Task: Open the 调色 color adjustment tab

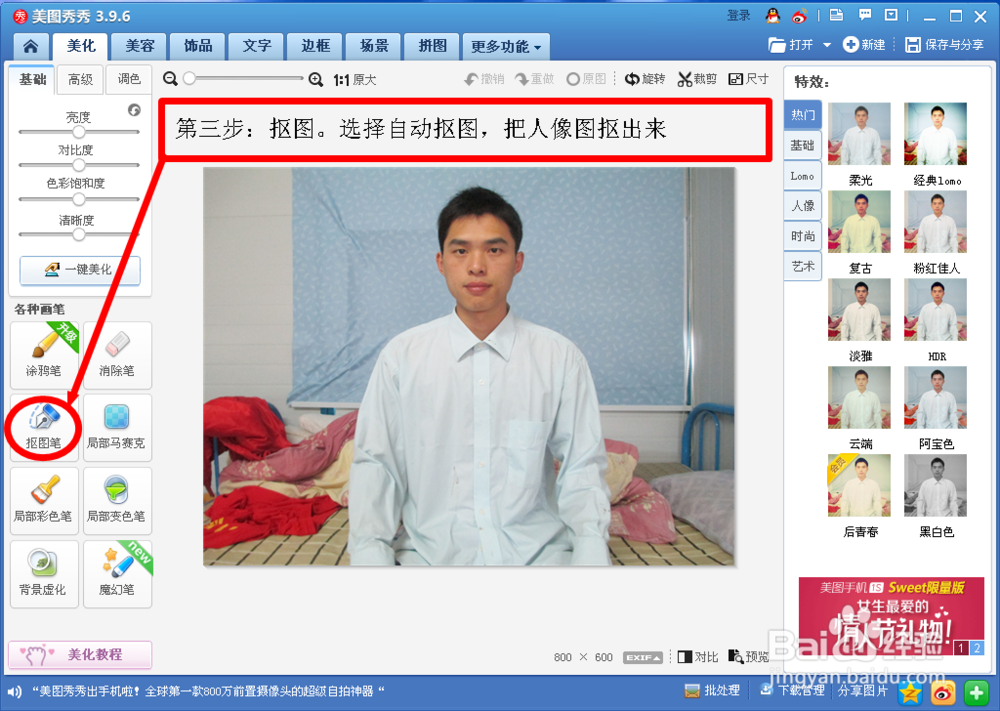Action: (128, 79)
